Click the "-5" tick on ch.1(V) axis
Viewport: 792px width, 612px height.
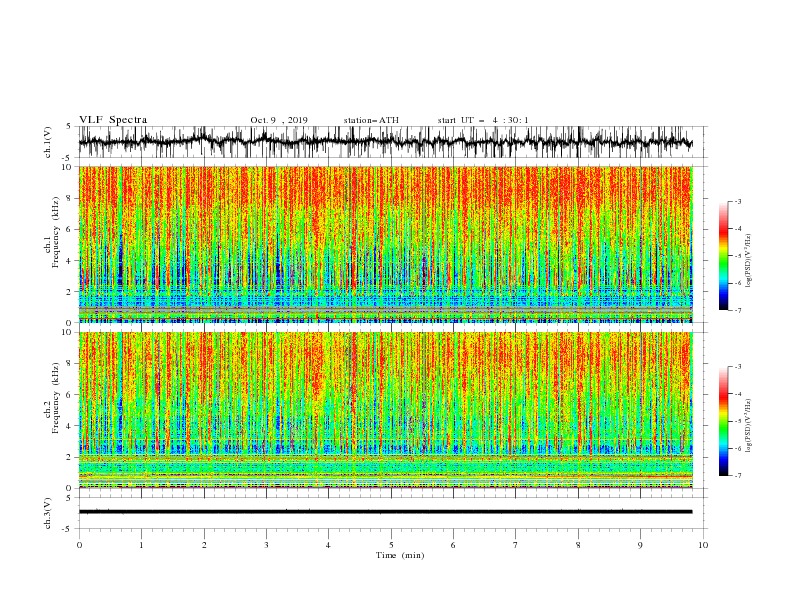tap(68, 158)
